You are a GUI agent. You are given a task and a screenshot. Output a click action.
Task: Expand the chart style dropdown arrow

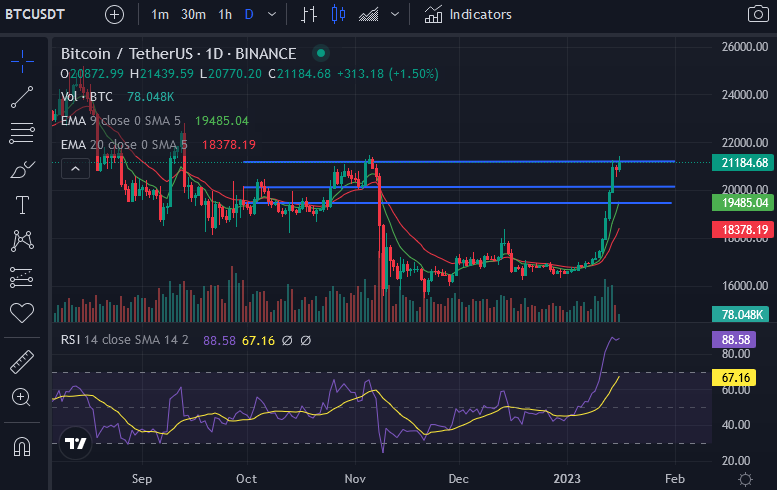point(395,14)
